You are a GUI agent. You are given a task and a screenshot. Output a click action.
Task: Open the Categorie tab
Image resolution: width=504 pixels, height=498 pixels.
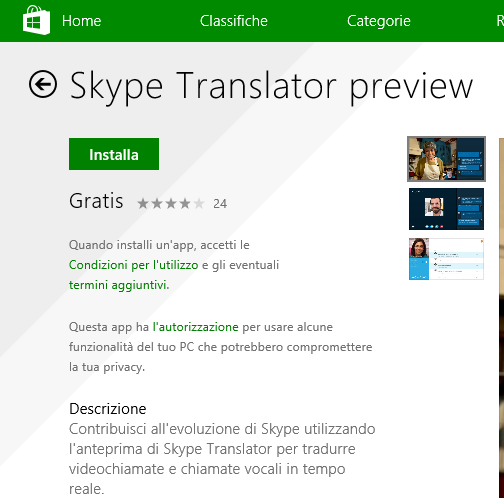(379, 21)
